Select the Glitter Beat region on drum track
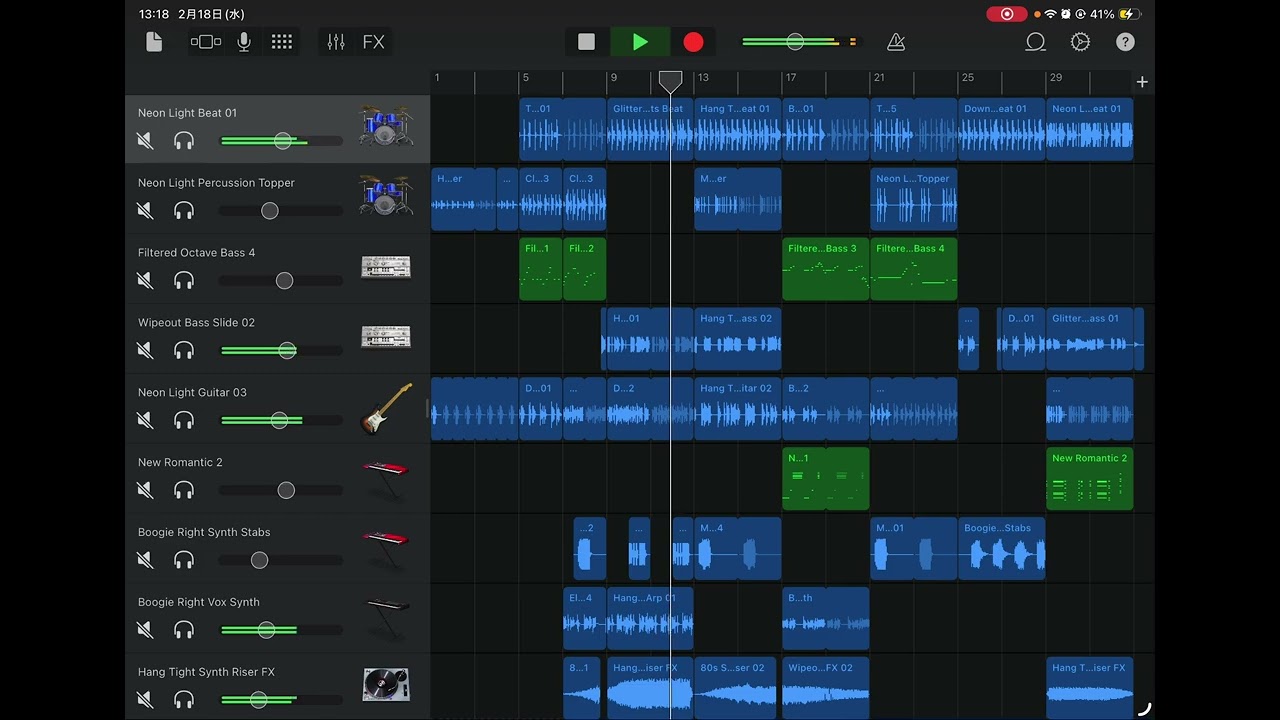Image resolution: width=1280 pixels, height=720 pixels. tap(650, 129)
